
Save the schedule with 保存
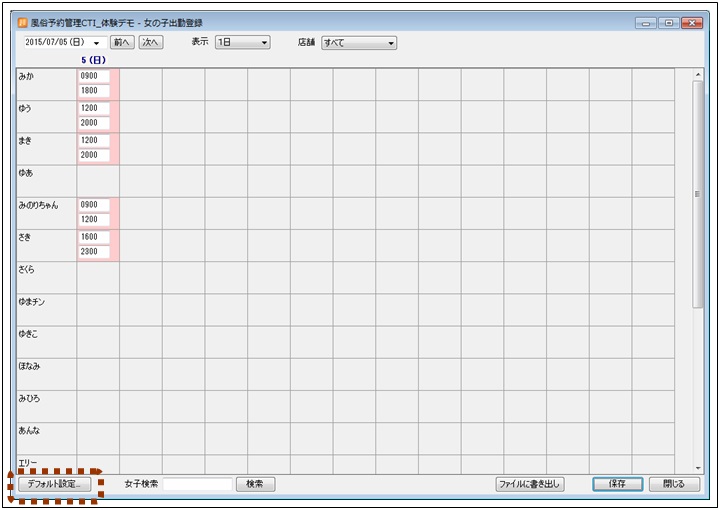616,484
